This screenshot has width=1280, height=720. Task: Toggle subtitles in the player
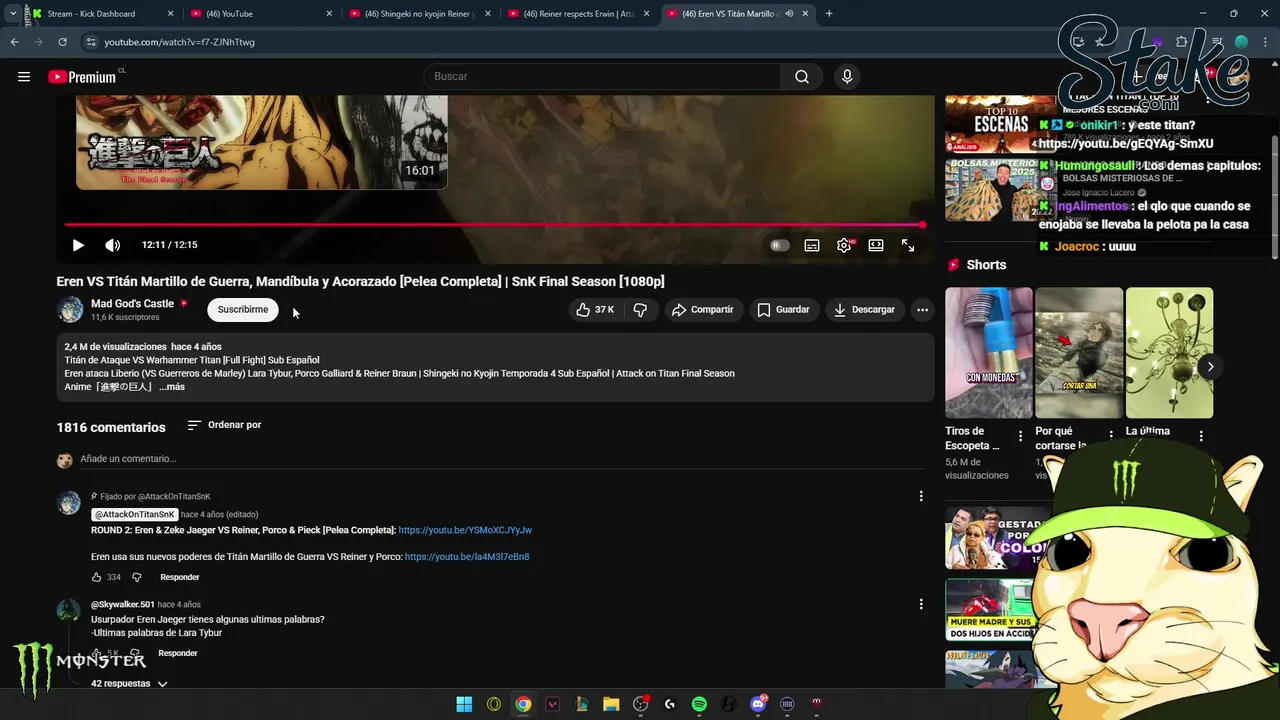[812, 245]
